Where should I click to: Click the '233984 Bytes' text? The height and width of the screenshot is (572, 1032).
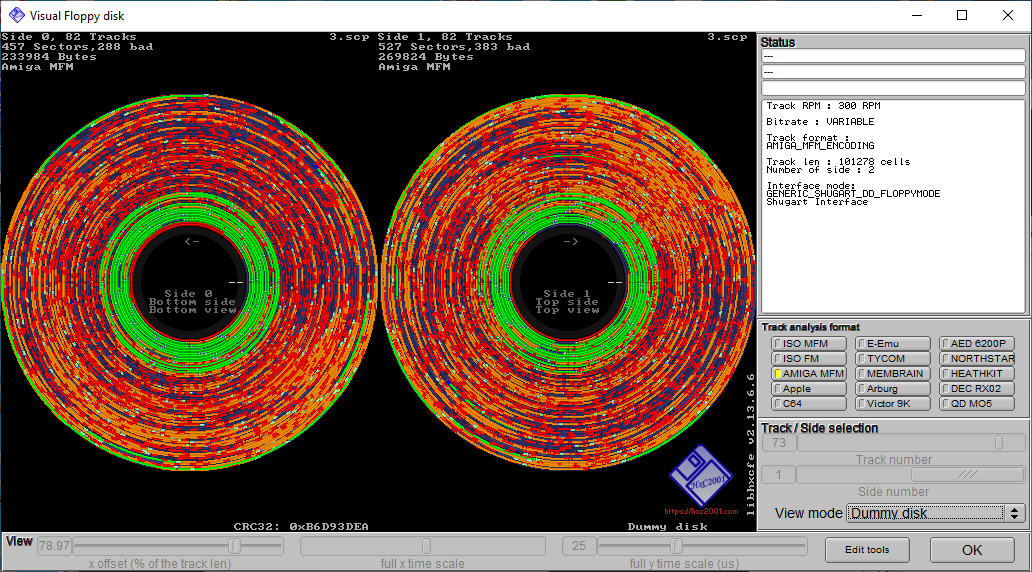[49, 57]
